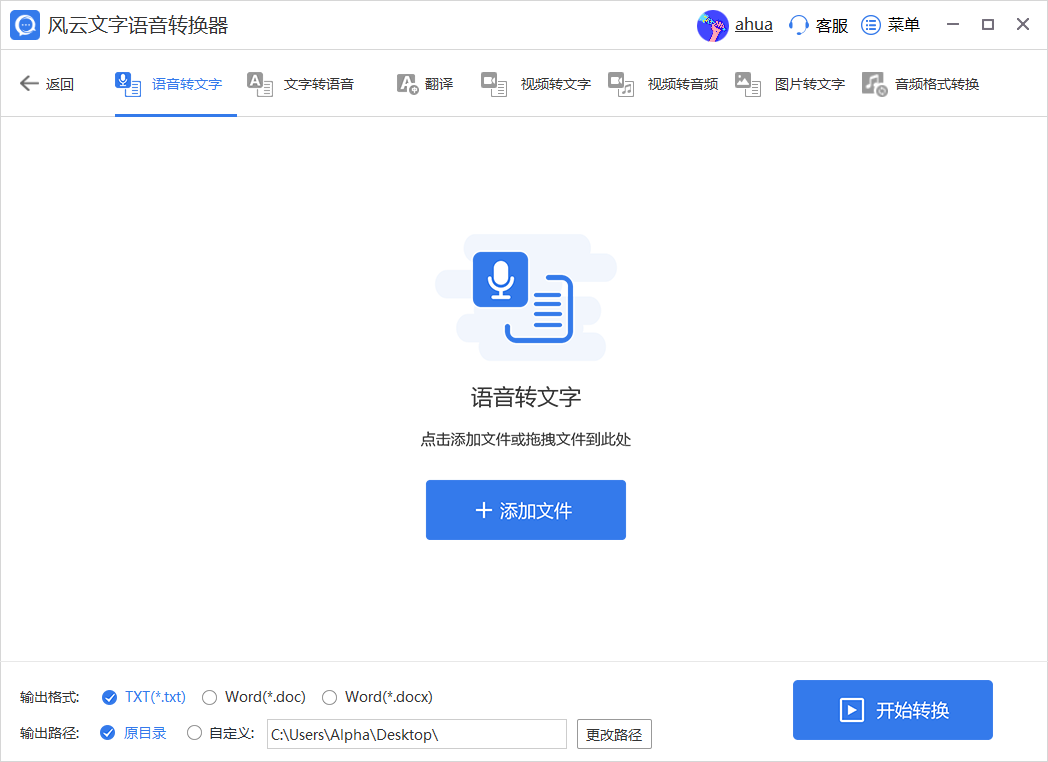Click the image-to-text tab icon
Viewport: 1048px width, 762px height.
(x=748, y=84)
